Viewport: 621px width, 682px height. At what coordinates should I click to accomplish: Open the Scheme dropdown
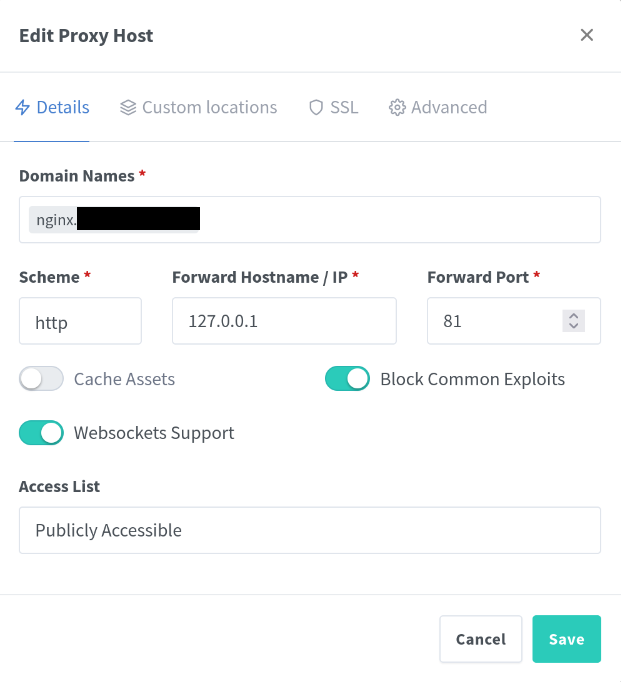pos(80,322)
